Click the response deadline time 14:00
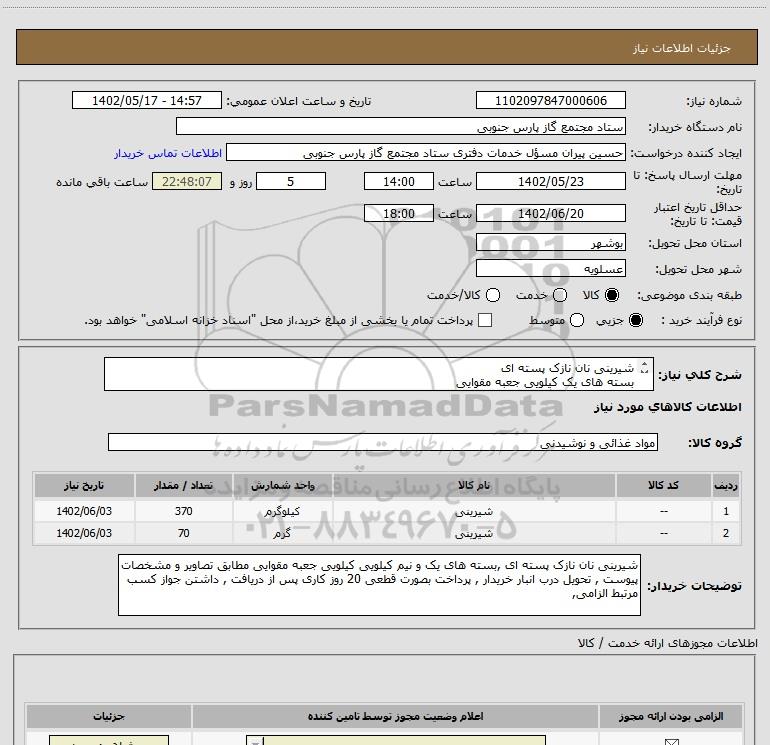770x745 pixels. 399,181
